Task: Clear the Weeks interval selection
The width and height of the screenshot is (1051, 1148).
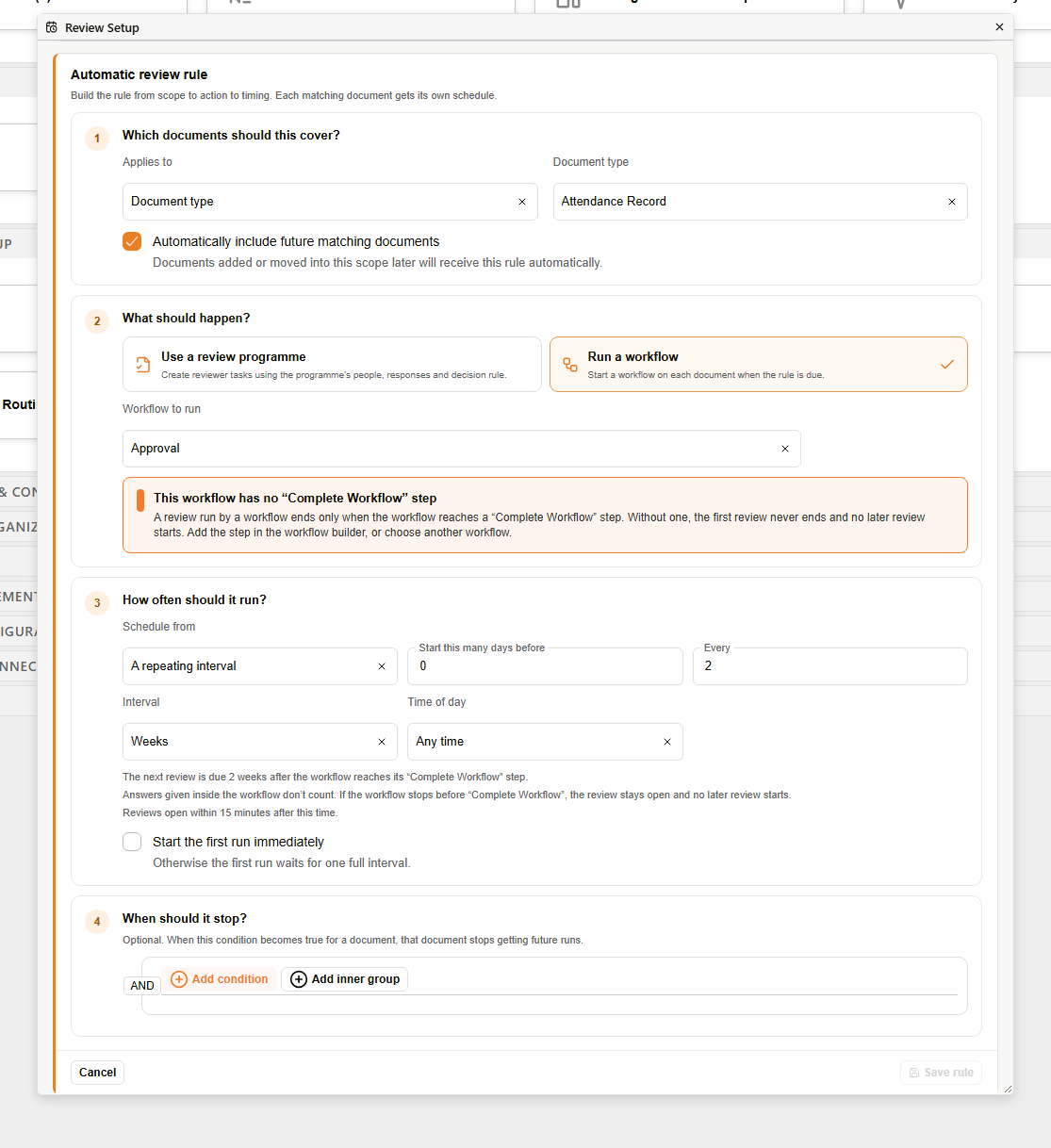Action: tap(382, 742)
